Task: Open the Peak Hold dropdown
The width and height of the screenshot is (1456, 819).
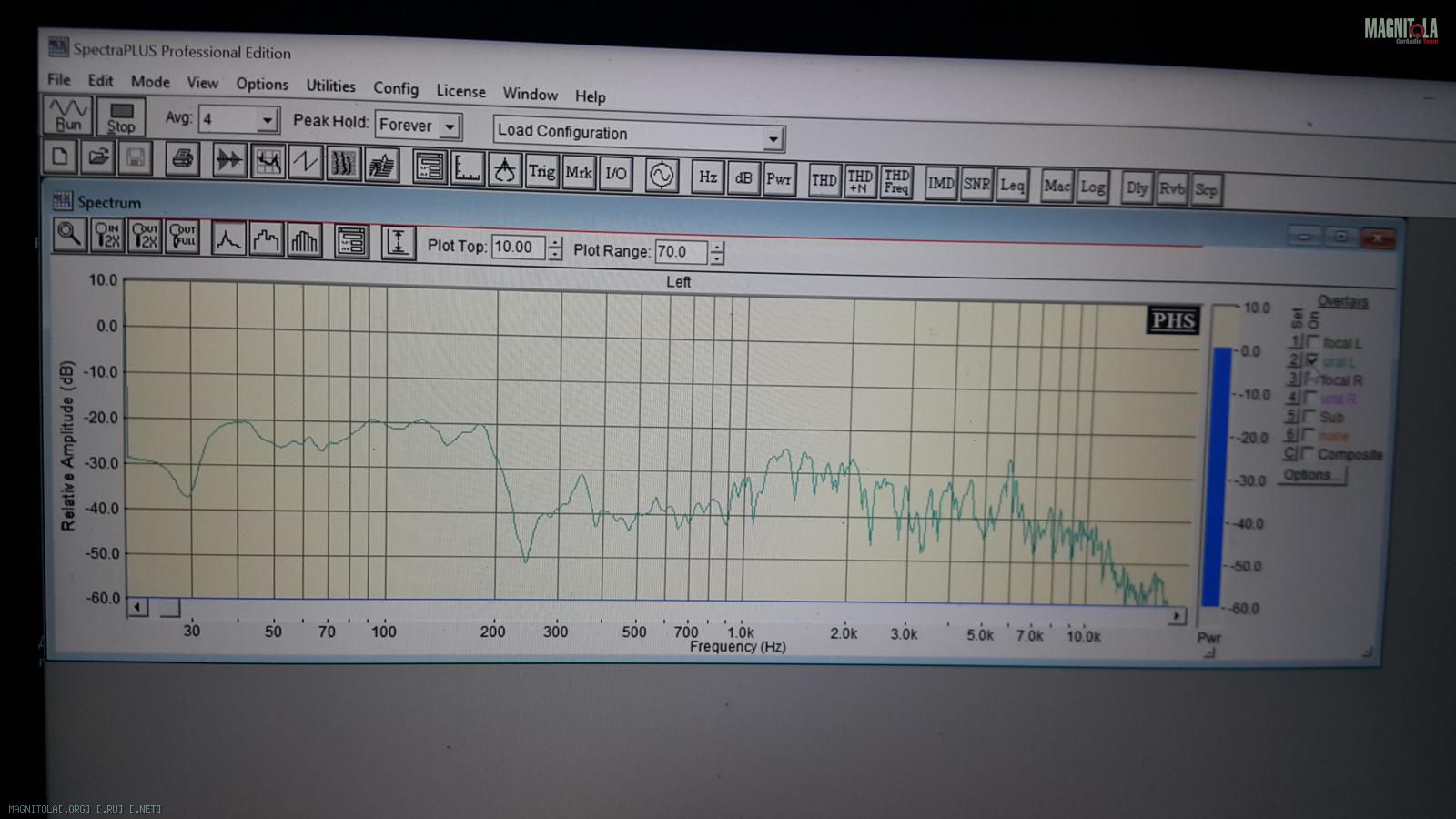Action: point(450,126)
